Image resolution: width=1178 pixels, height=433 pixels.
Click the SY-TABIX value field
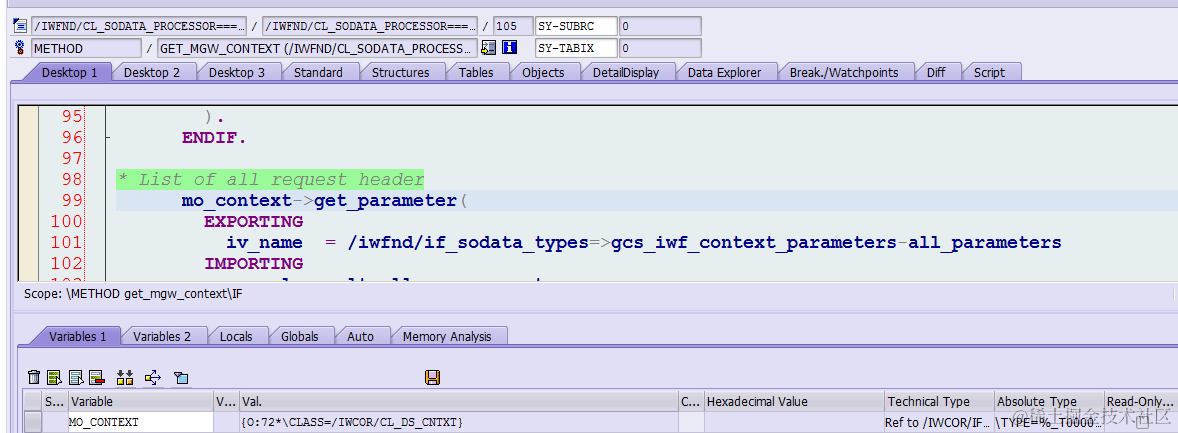tap(660, 48)
